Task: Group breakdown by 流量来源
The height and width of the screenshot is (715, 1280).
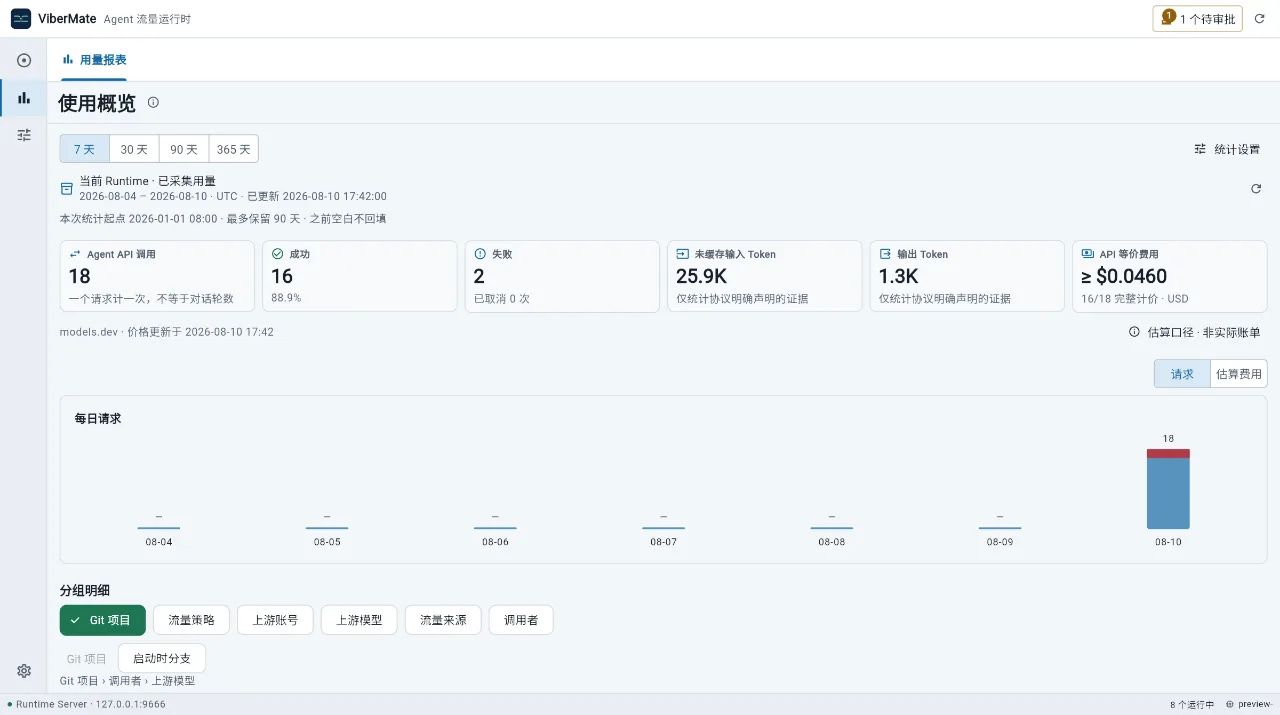Action: click(x=443, y=620)
